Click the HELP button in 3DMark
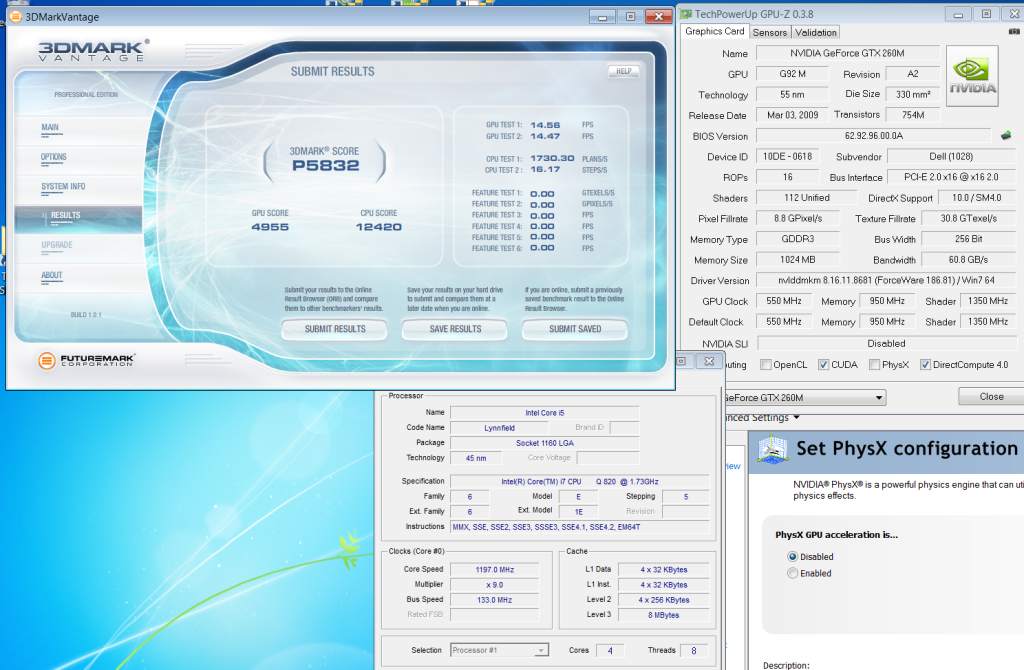The width and height of the screenshot is (1024, 670). (x=624, y=71)
